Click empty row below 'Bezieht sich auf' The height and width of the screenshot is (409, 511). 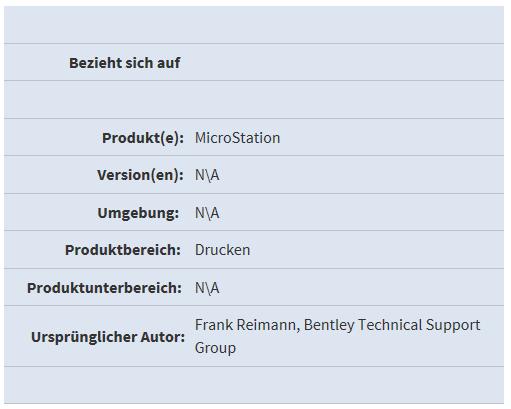(254, 100)
